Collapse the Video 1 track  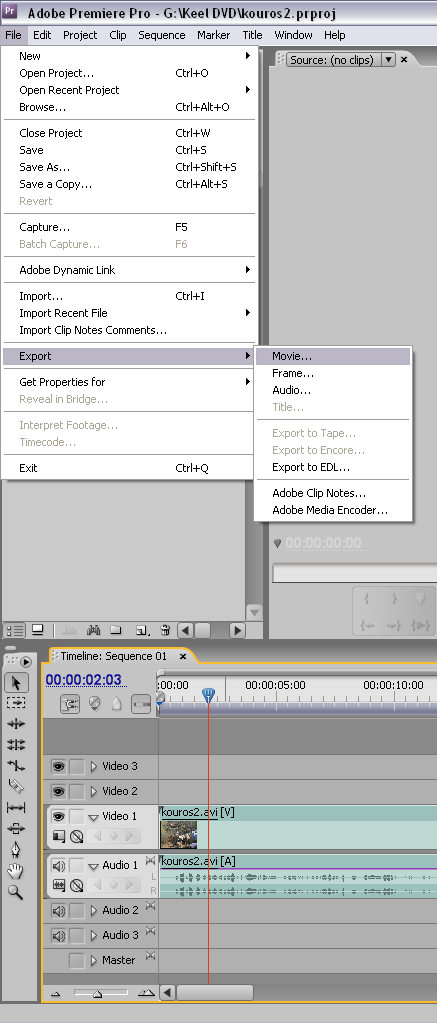pyautogui.click(x=93, y=817)
